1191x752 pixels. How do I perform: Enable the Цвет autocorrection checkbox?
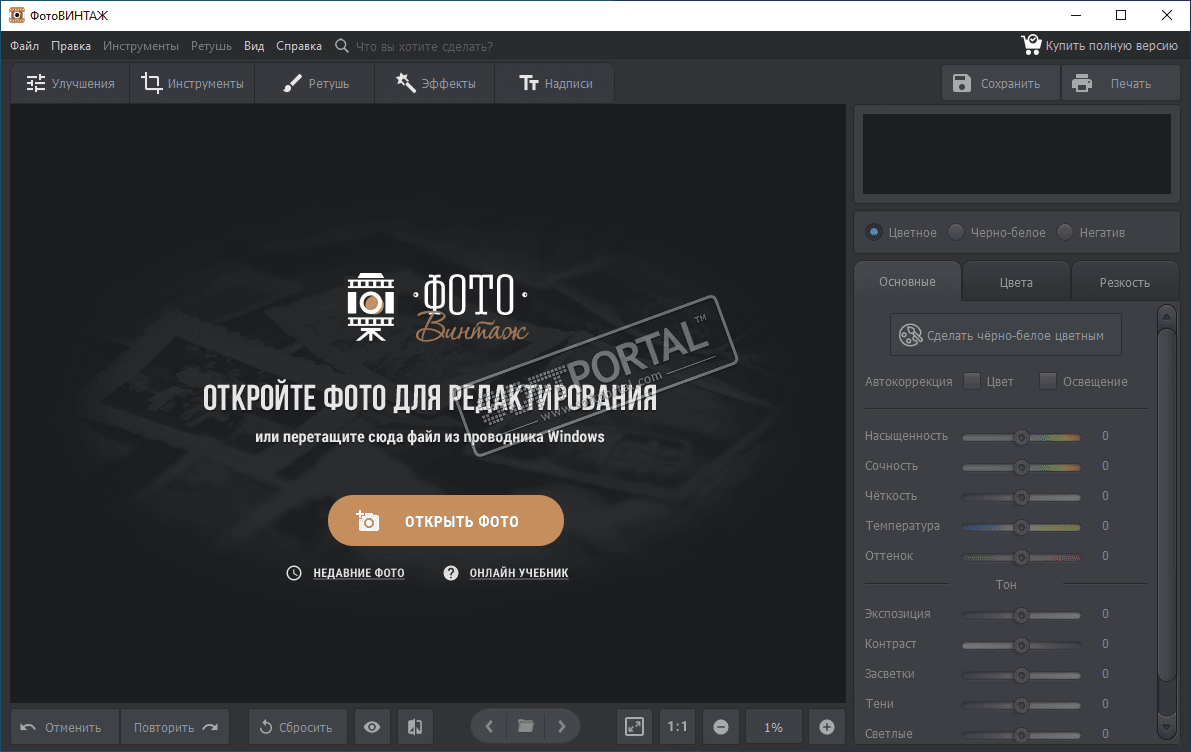pyautogui.click(x=971, y=381)
